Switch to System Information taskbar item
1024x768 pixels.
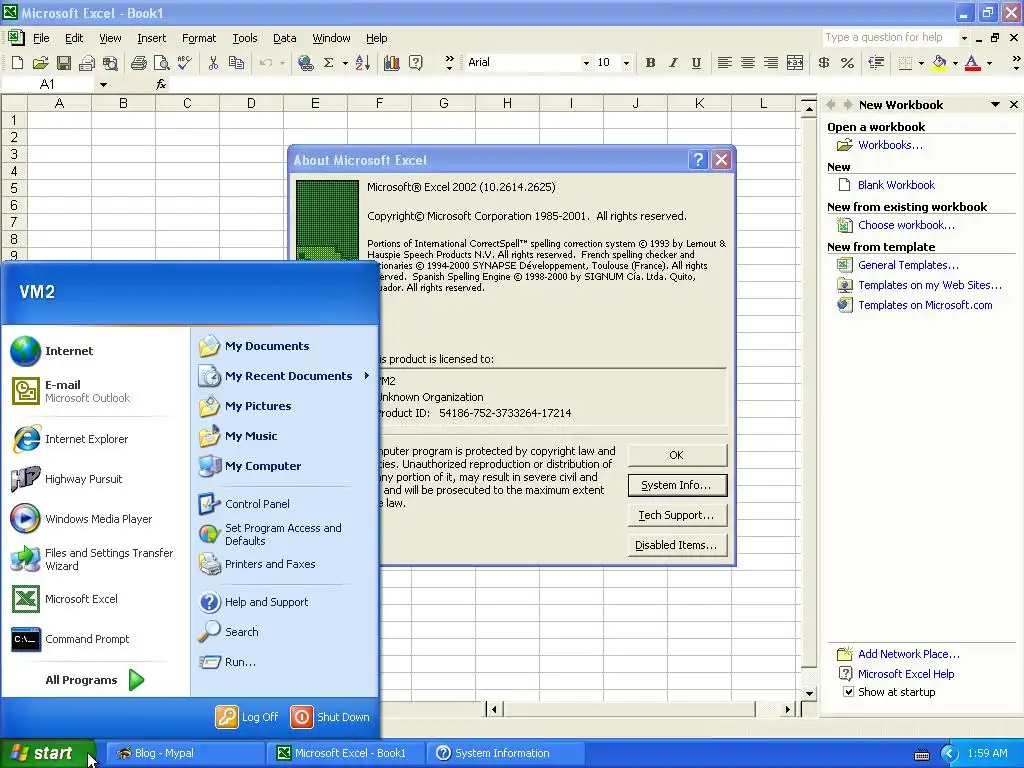click(505, 753)
